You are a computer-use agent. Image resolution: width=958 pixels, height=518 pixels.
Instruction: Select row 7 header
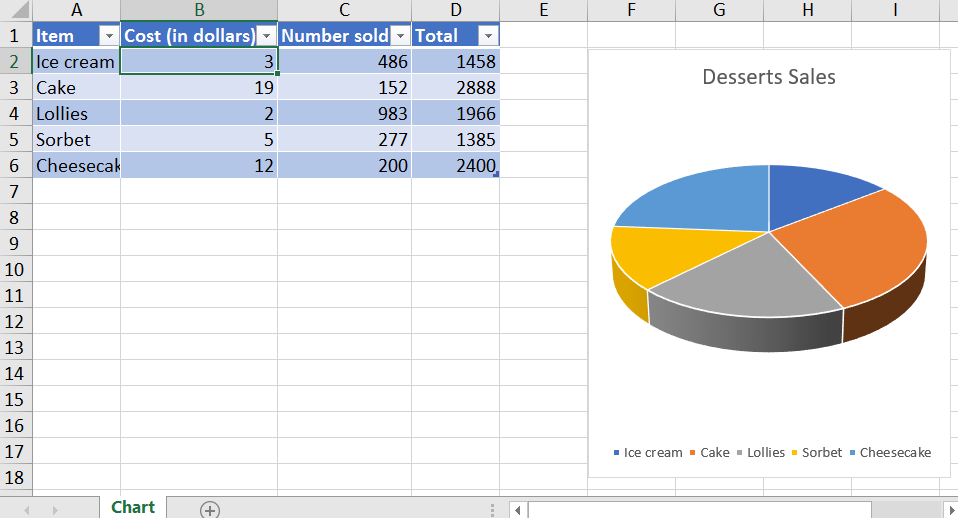[15, 192]
